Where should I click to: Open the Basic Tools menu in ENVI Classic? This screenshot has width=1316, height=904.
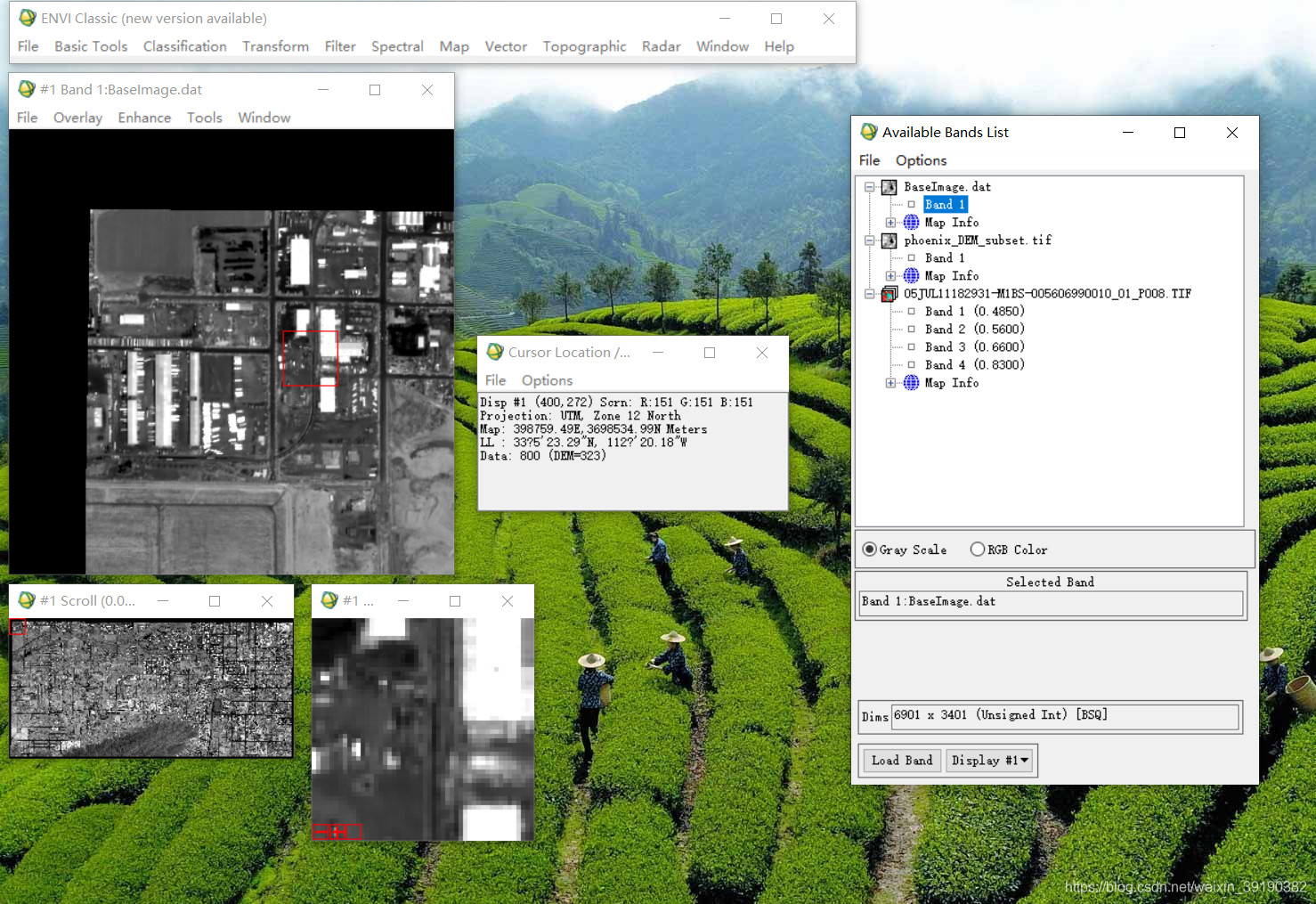[x=91, y=46]
